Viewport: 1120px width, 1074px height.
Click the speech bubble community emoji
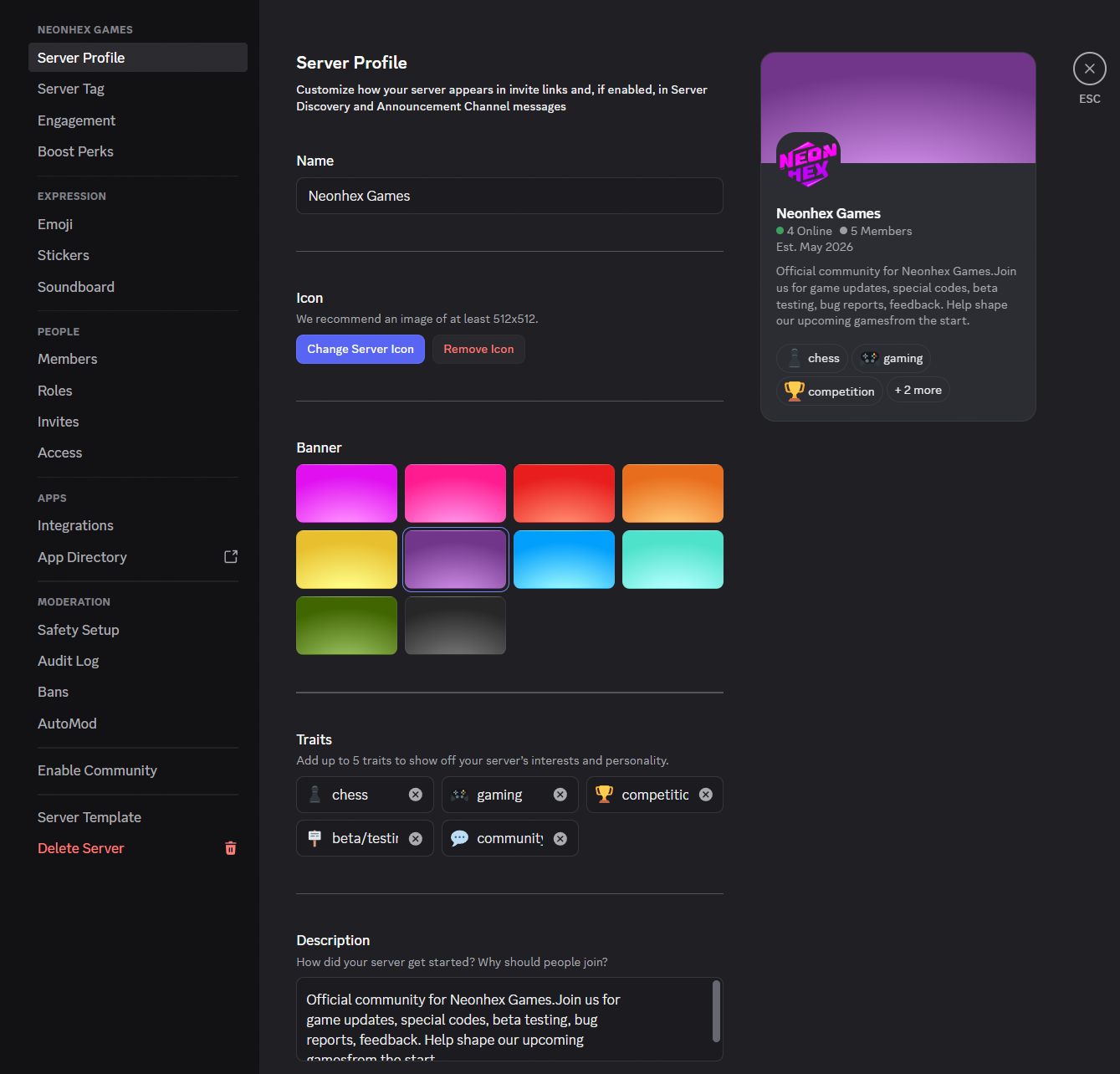pyautogui.click(x=459, y=838)
